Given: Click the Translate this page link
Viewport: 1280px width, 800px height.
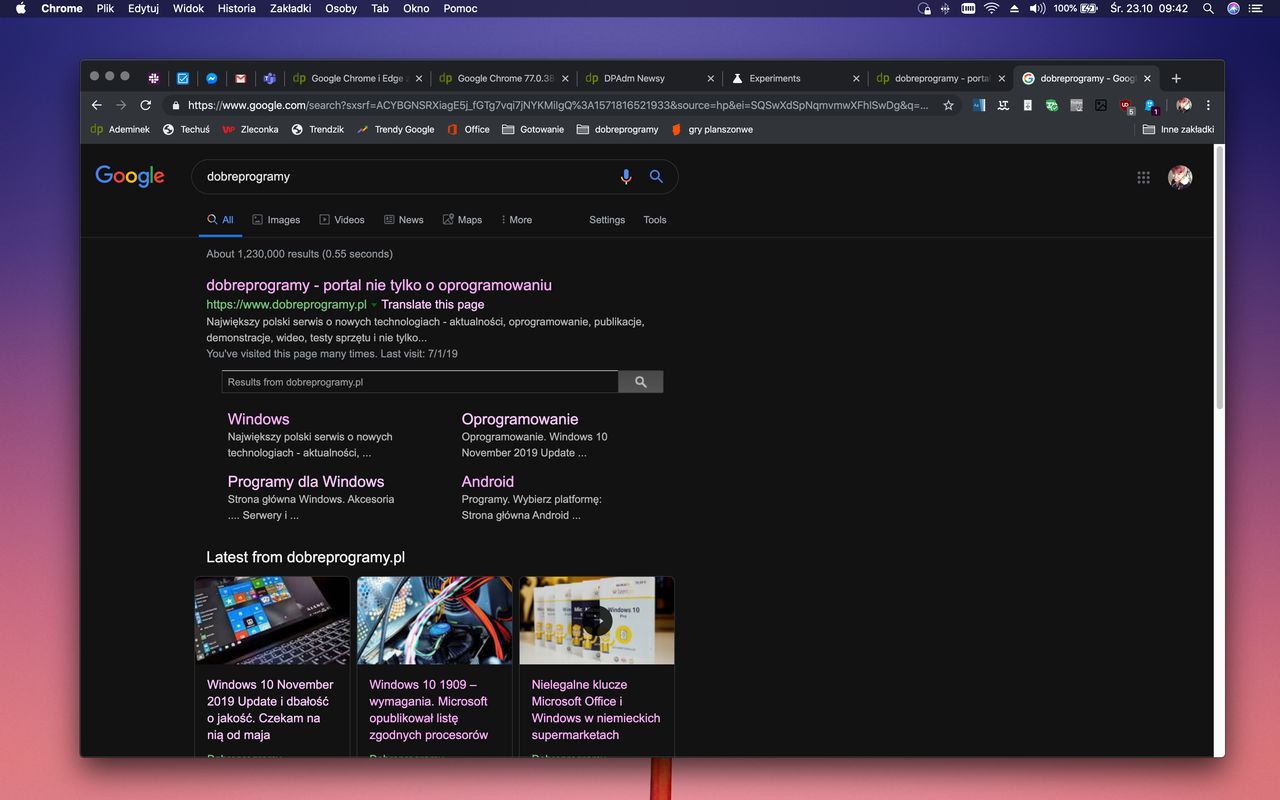Looking at the screenshot, I should tap(433, 305).
